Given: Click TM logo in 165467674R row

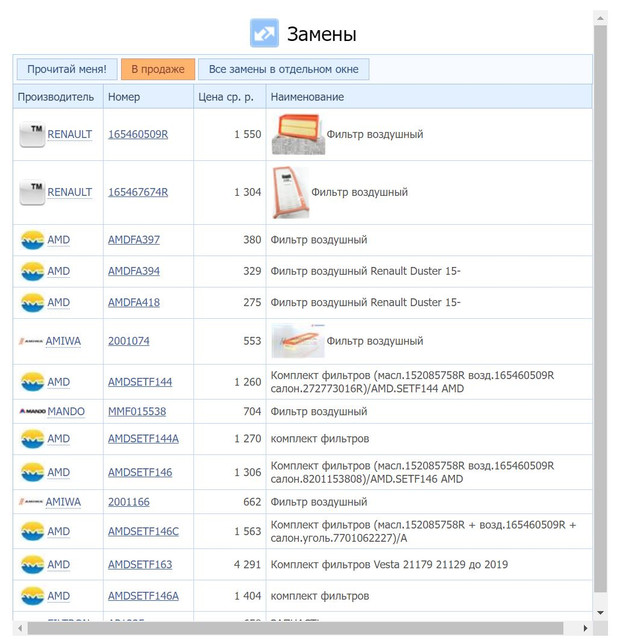Looking at the screenshot, I should coord(32,192).
